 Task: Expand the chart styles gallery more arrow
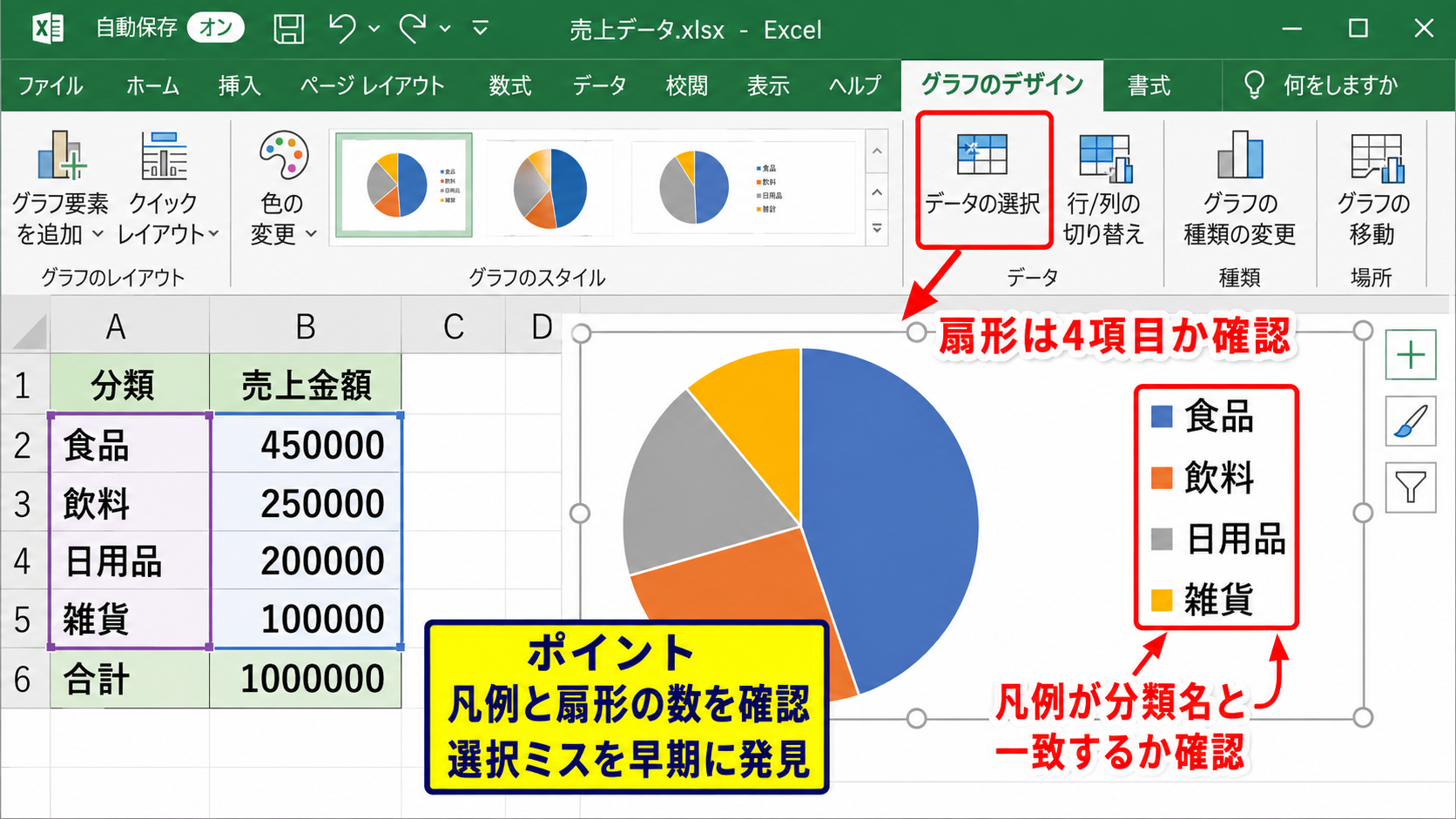tap(877, 229)
